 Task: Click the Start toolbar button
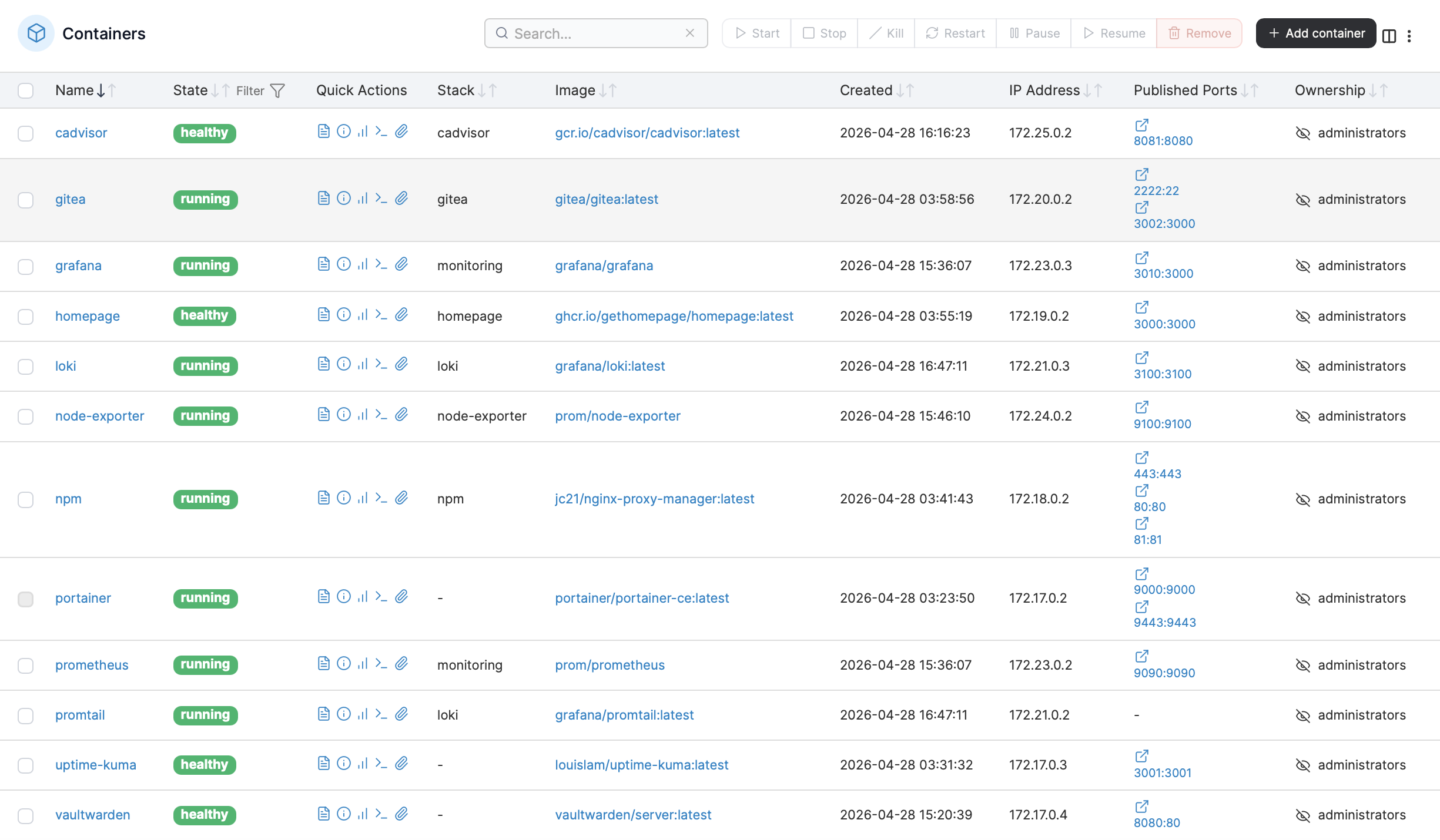(x=757, y=33)
